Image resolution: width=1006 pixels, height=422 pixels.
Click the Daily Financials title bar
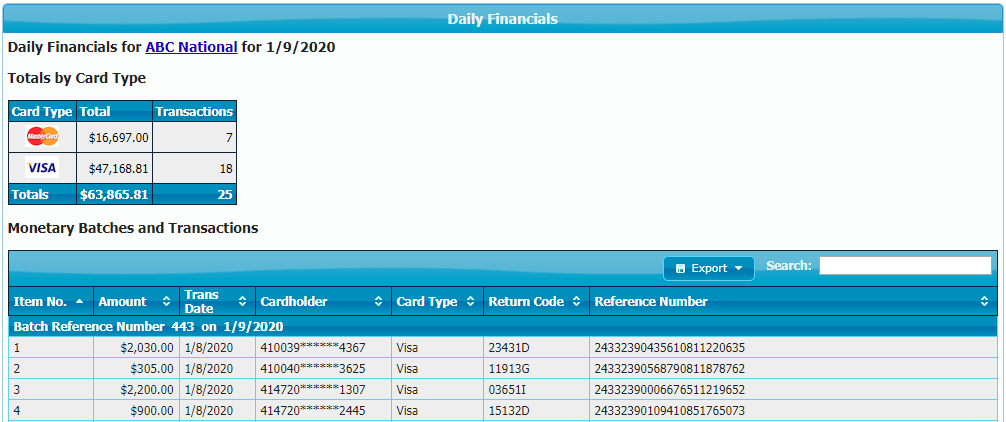click(x=502, y=19)
